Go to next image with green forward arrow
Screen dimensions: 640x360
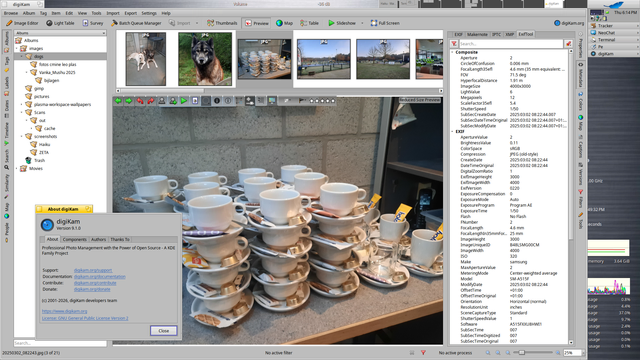click(129, 101)
